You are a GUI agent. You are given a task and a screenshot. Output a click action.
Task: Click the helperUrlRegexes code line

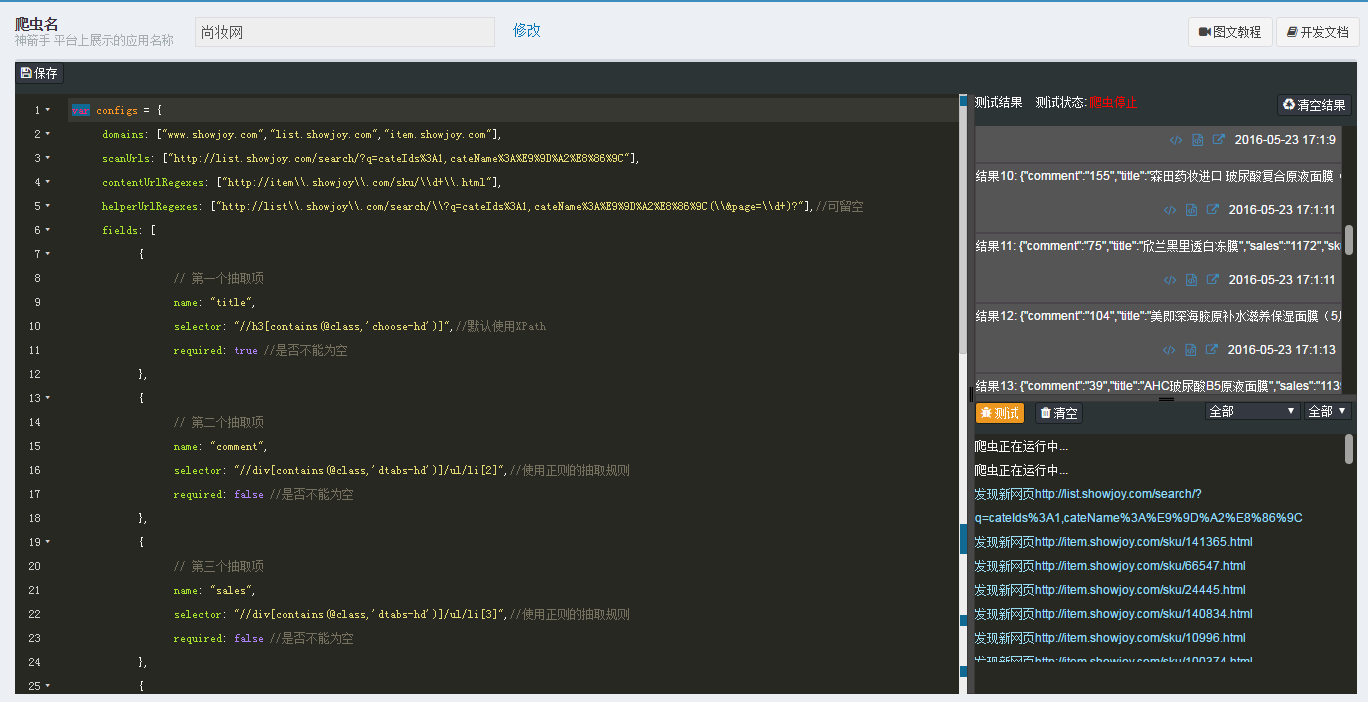click(482, 206)
